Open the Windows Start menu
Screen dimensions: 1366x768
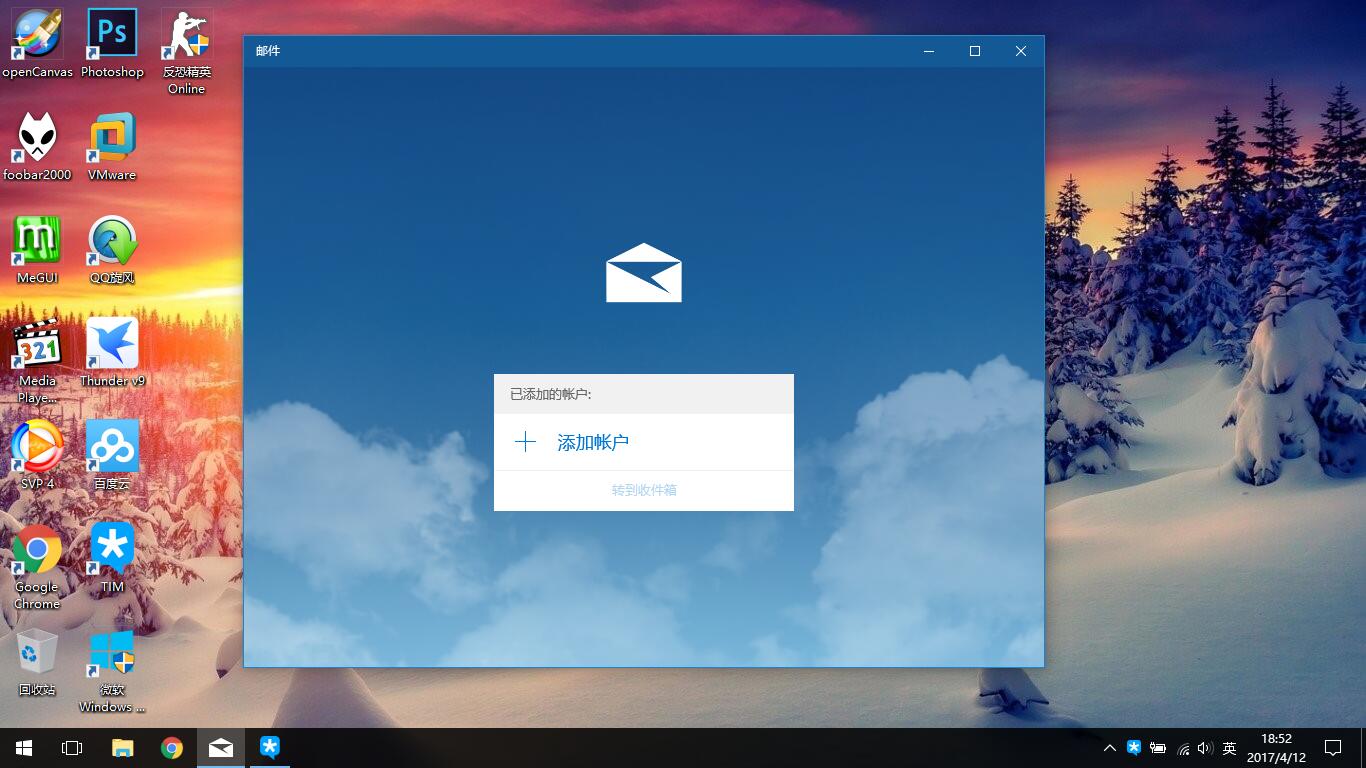coord(24,748)
